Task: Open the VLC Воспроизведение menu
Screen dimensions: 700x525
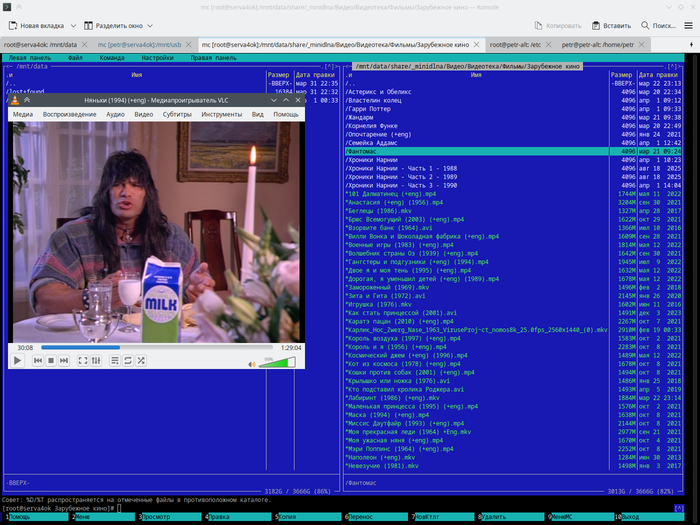Action: [x=70, y=114]
